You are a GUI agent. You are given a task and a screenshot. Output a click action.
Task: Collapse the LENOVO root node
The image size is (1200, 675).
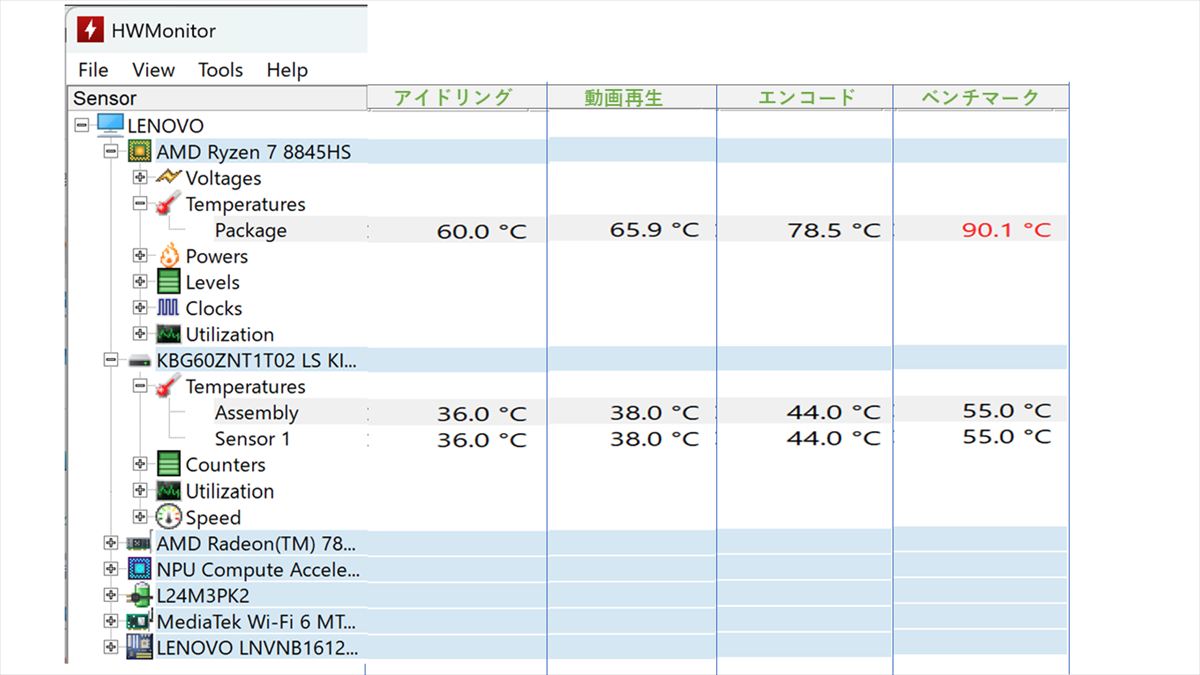(x=82, y=126)
